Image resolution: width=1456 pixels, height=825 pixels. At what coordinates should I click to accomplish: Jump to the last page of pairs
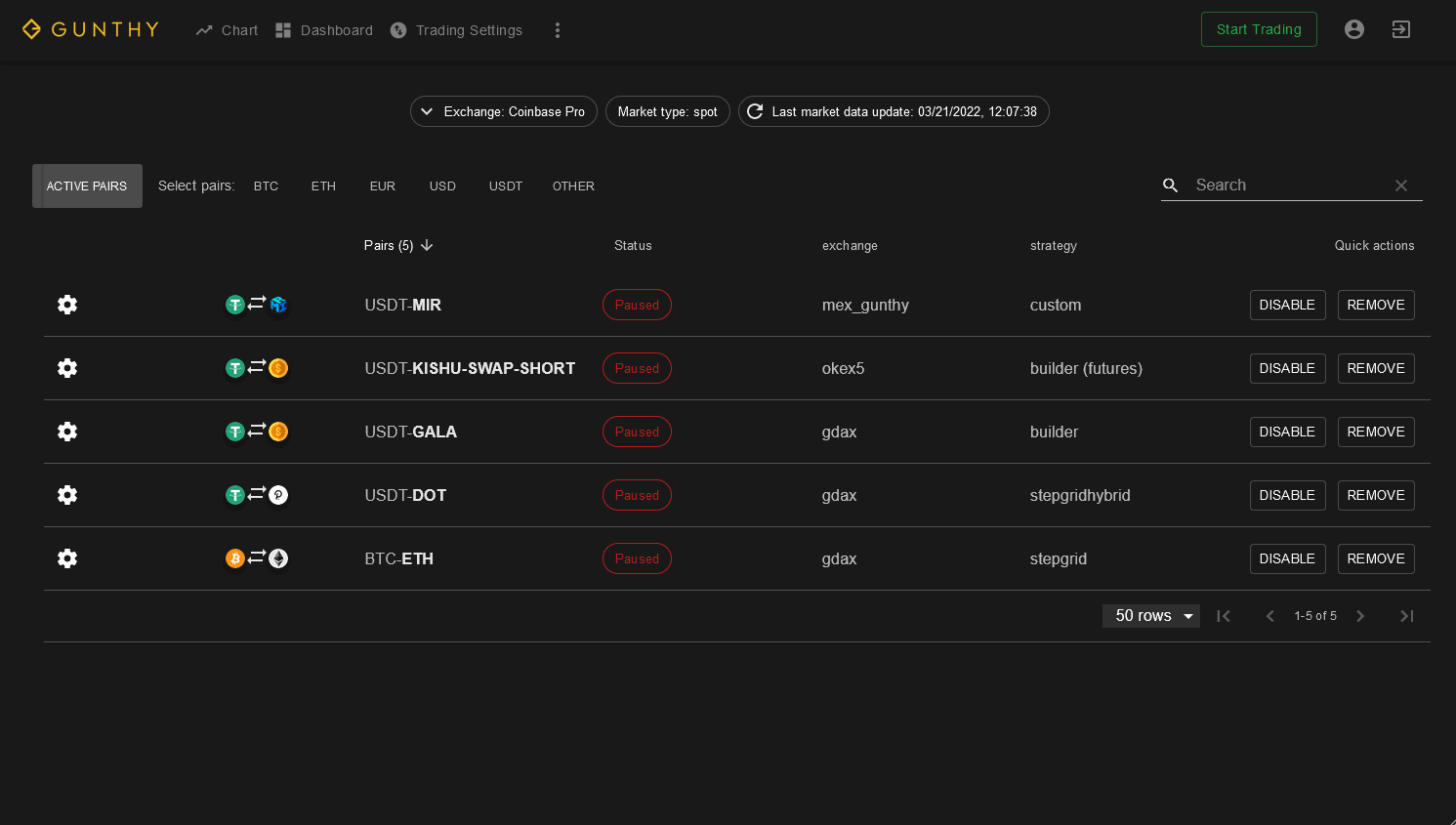coord(1406,616)
